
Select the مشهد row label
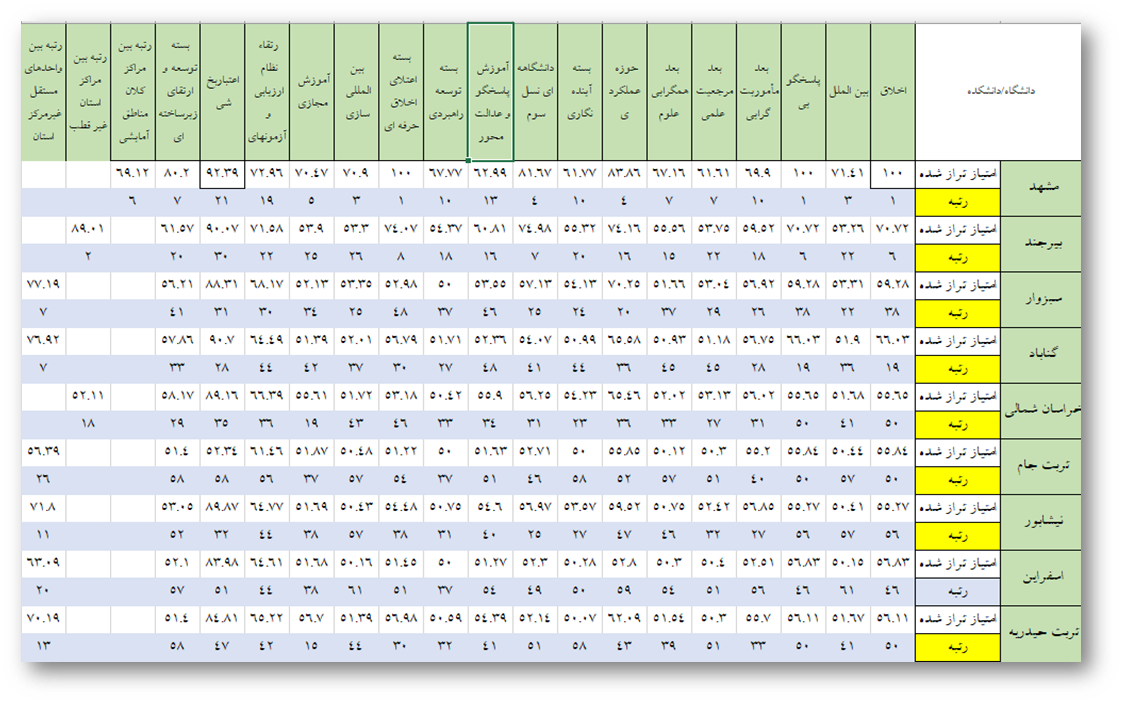1040,188
